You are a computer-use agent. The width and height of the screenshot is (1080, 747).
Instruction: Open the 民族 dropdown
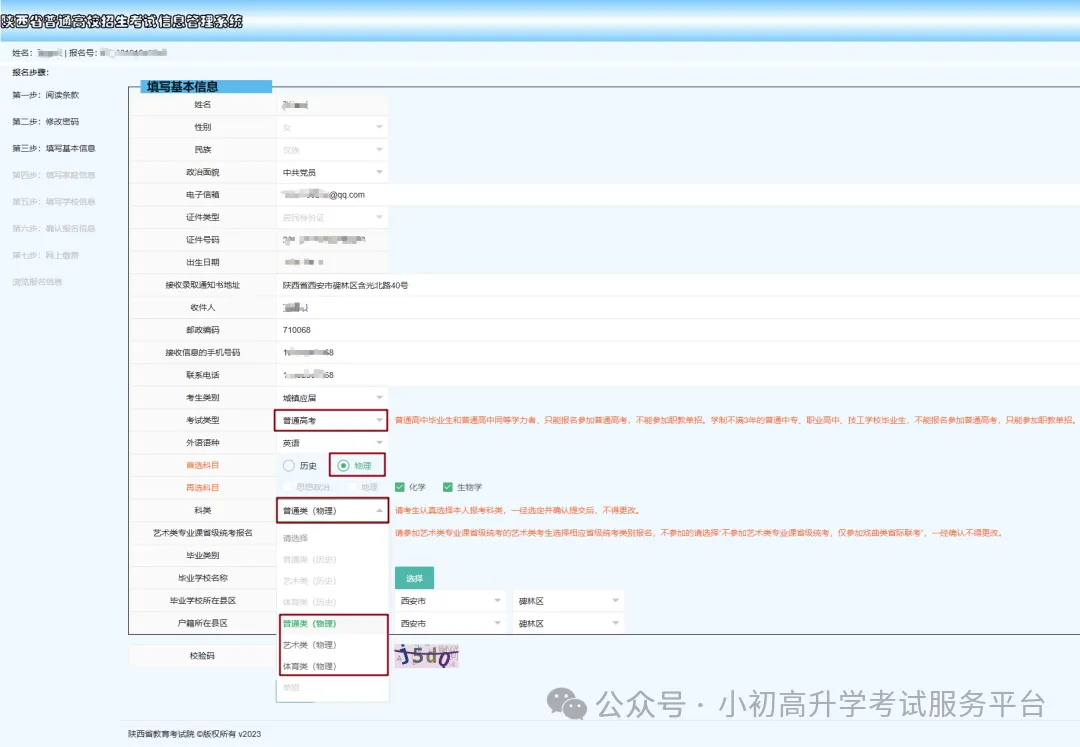332,150
